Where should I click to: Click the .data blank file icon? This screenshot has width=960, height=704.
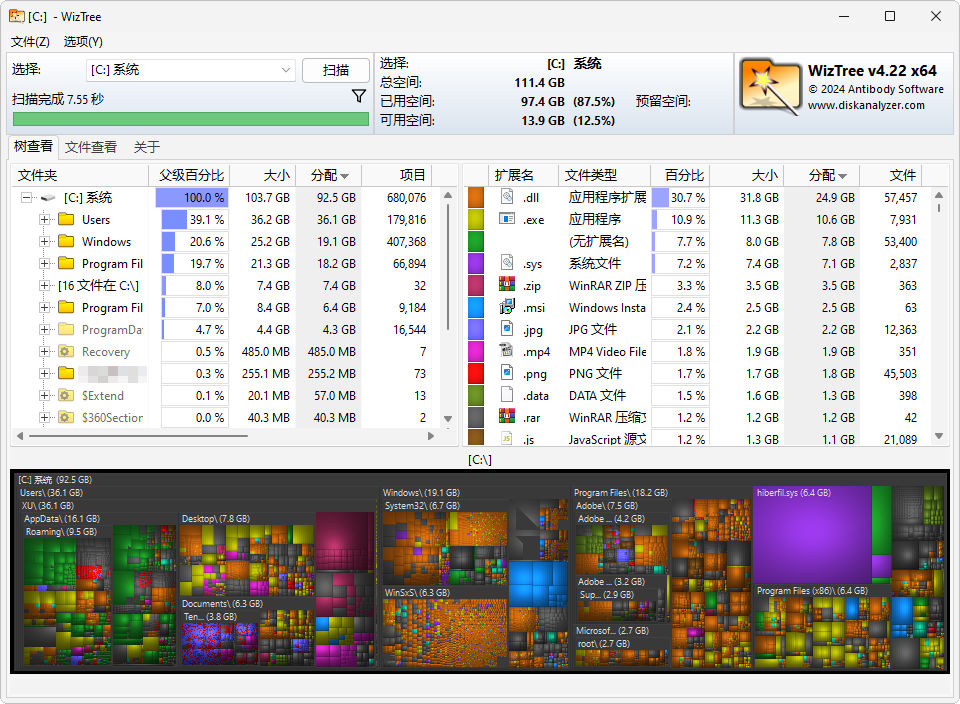(x=507, y=394)
